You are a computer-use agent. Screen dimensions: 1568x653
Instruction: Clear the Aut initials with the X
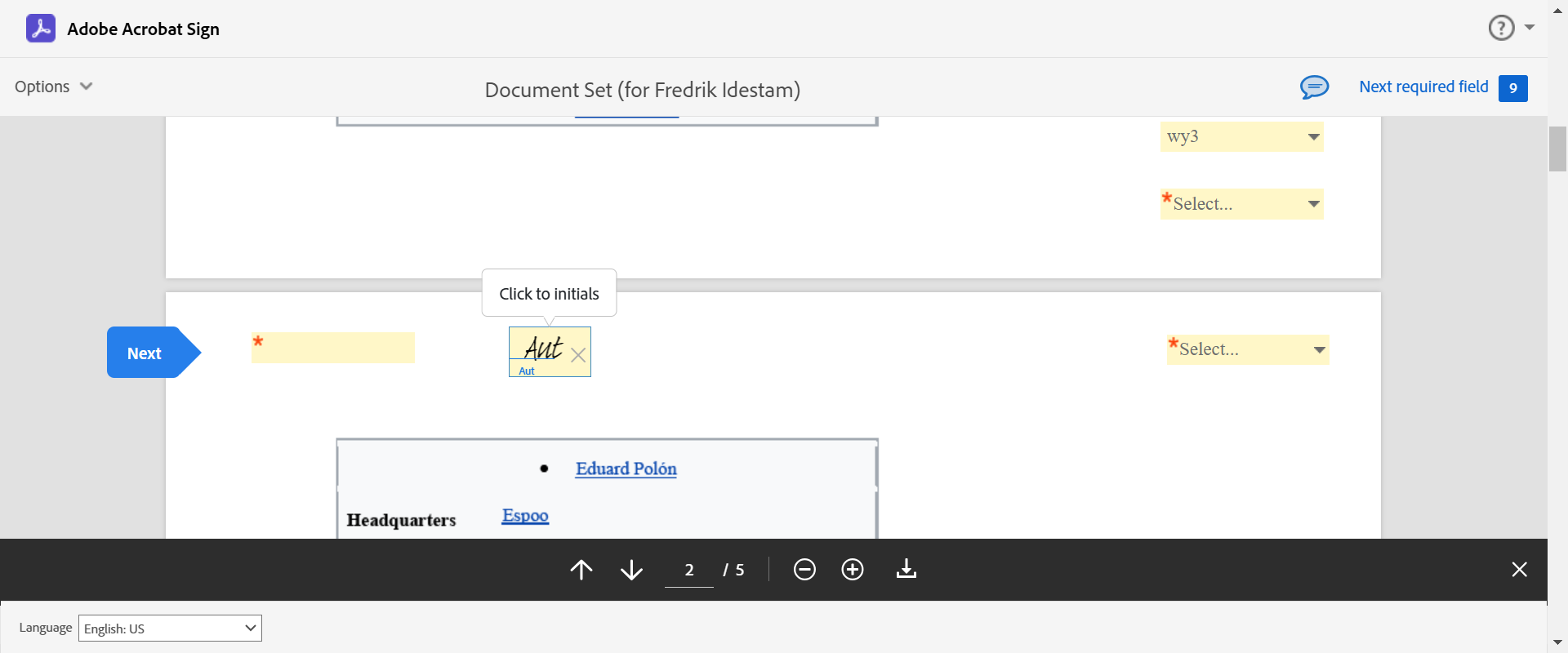click(578, 355)
